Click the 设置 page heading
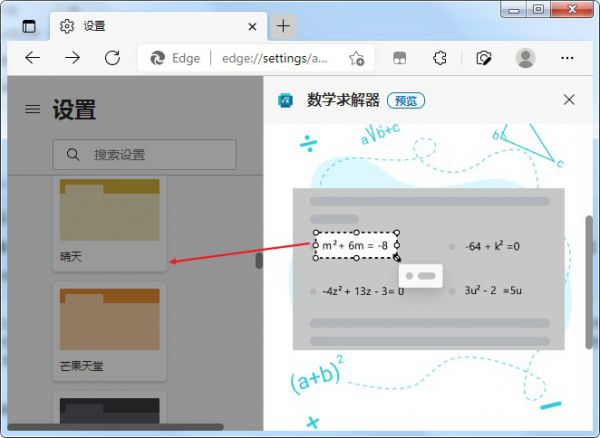 tap(74, 109)
